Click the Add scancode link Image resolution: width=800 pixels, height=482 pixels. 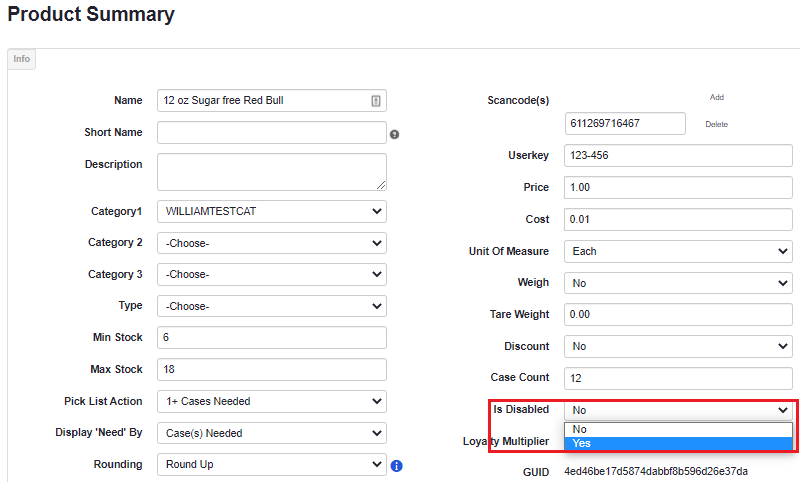click(x=716, y=97)
